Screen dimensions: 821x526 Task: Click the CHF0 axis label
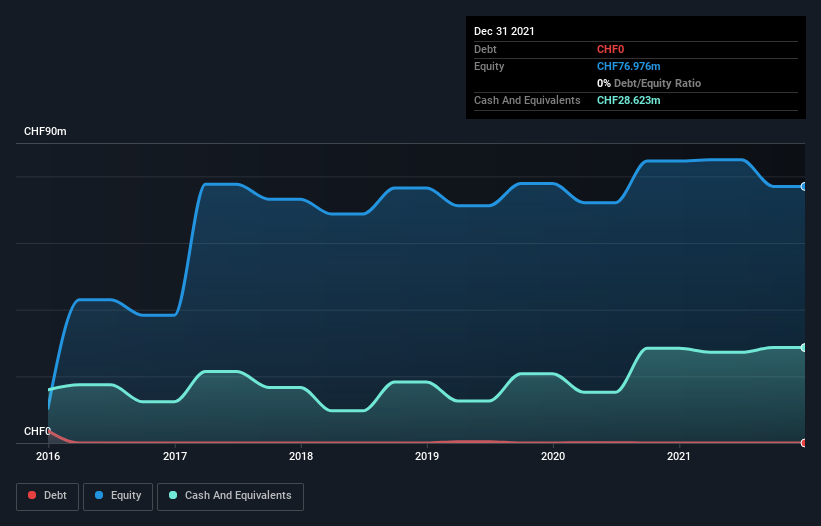pyautogui.click(x=37, y=431)
